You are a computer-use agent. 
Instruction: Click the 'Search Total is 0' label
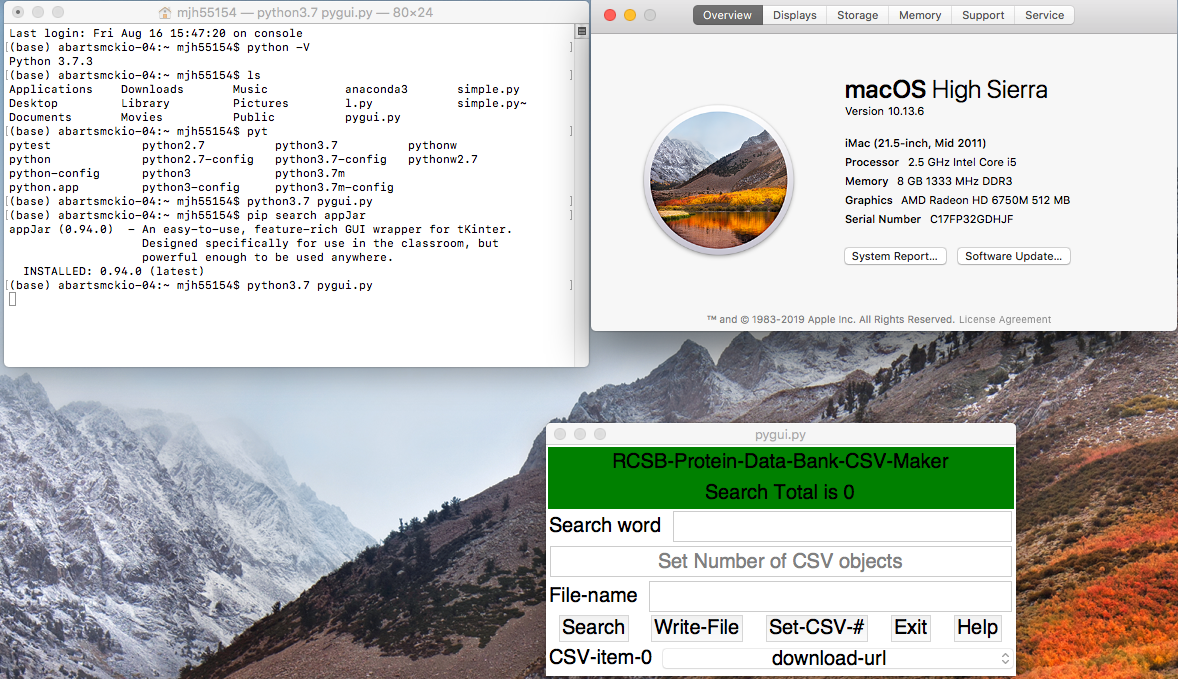[x=780, y=492]
